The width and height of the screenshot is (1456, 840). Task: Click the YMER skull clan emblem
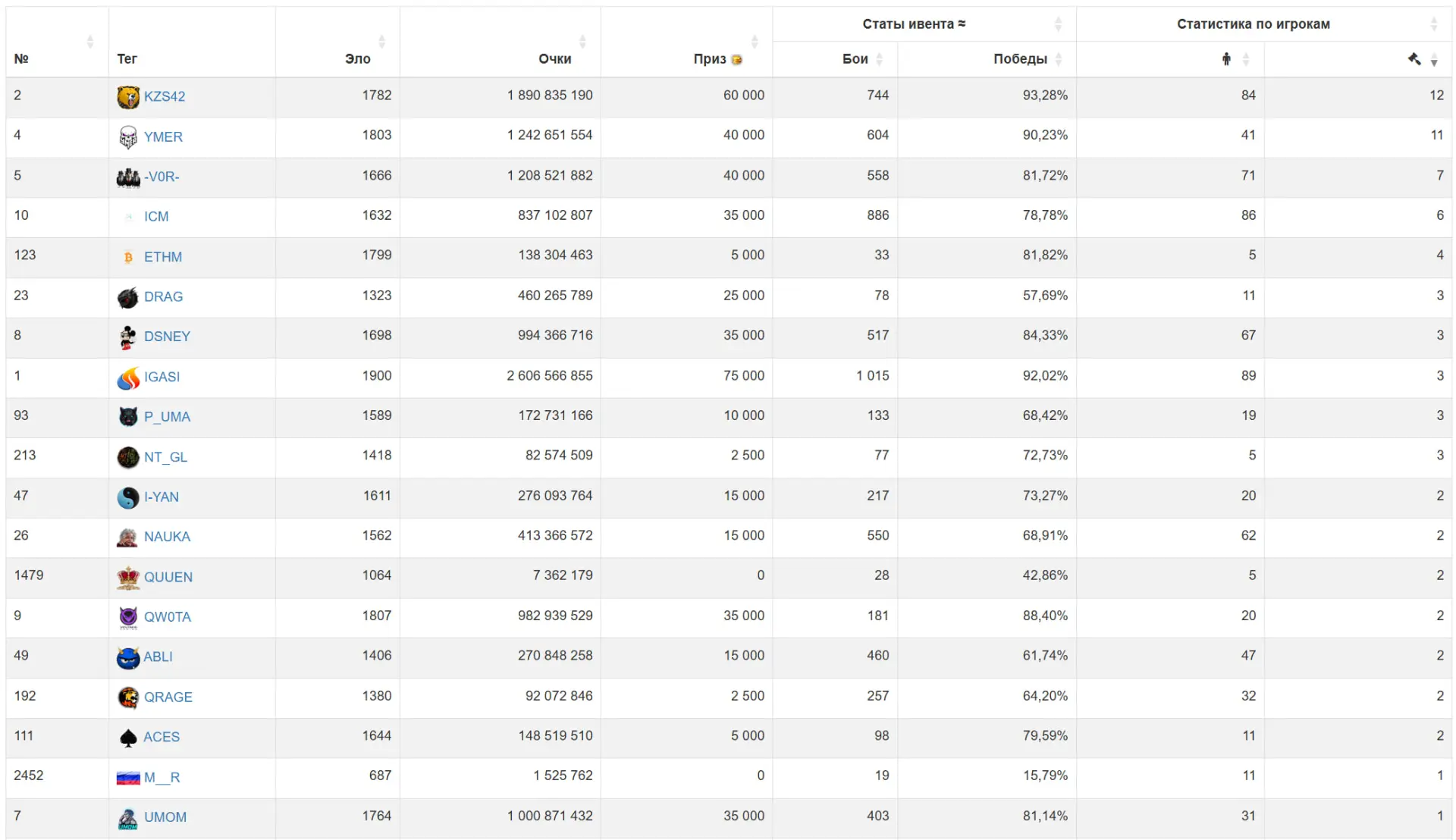128,137
